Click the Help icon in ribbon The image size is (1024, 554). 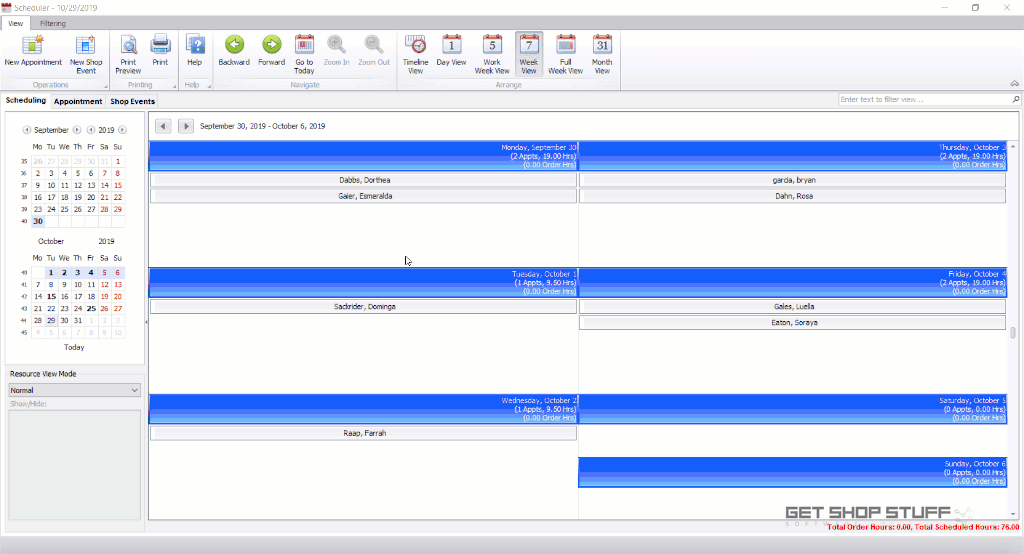coord(194,46)
